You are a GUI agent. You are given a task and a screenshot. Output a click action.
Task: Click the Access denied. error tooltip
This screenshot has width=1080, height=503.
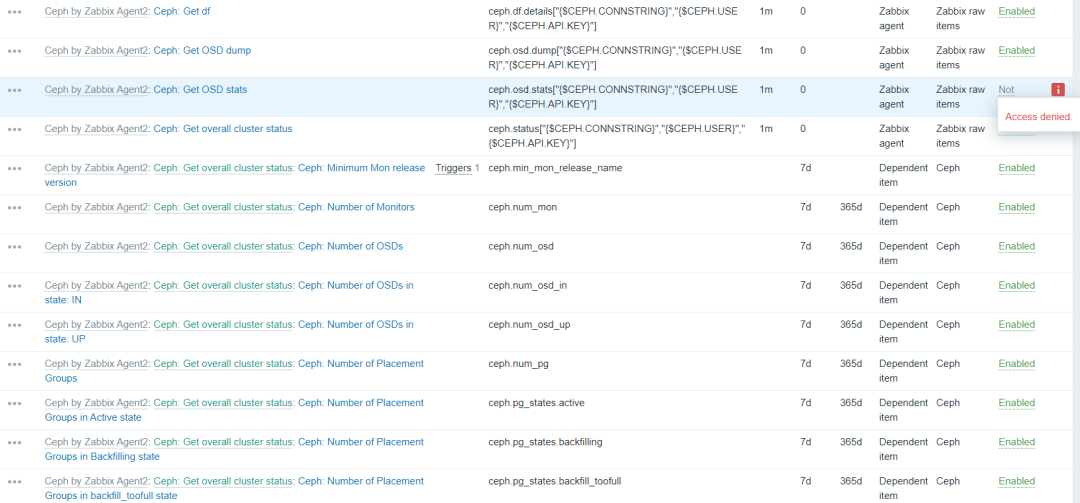(1038, 116)
